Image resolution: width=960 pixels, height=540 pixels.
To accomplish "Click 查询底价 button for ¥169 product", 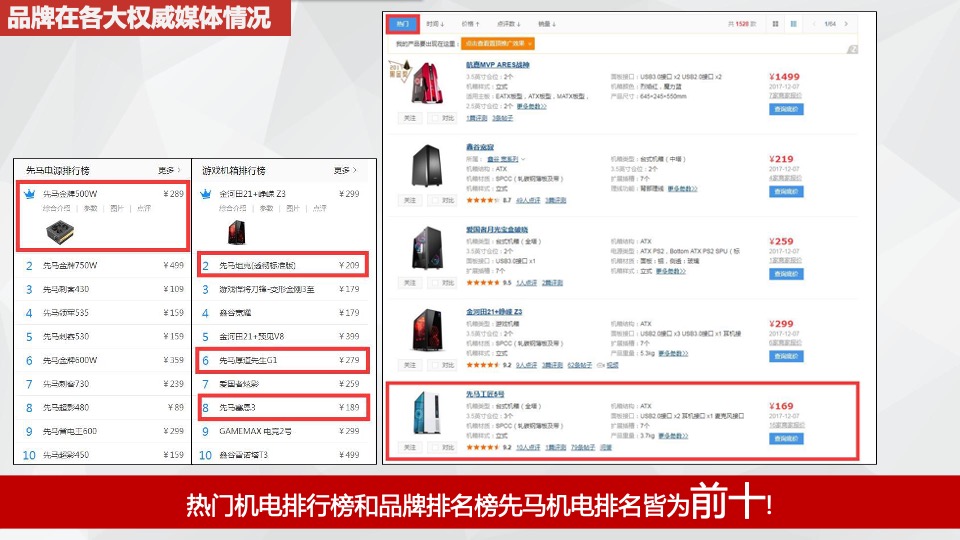I will click(786, 438).
